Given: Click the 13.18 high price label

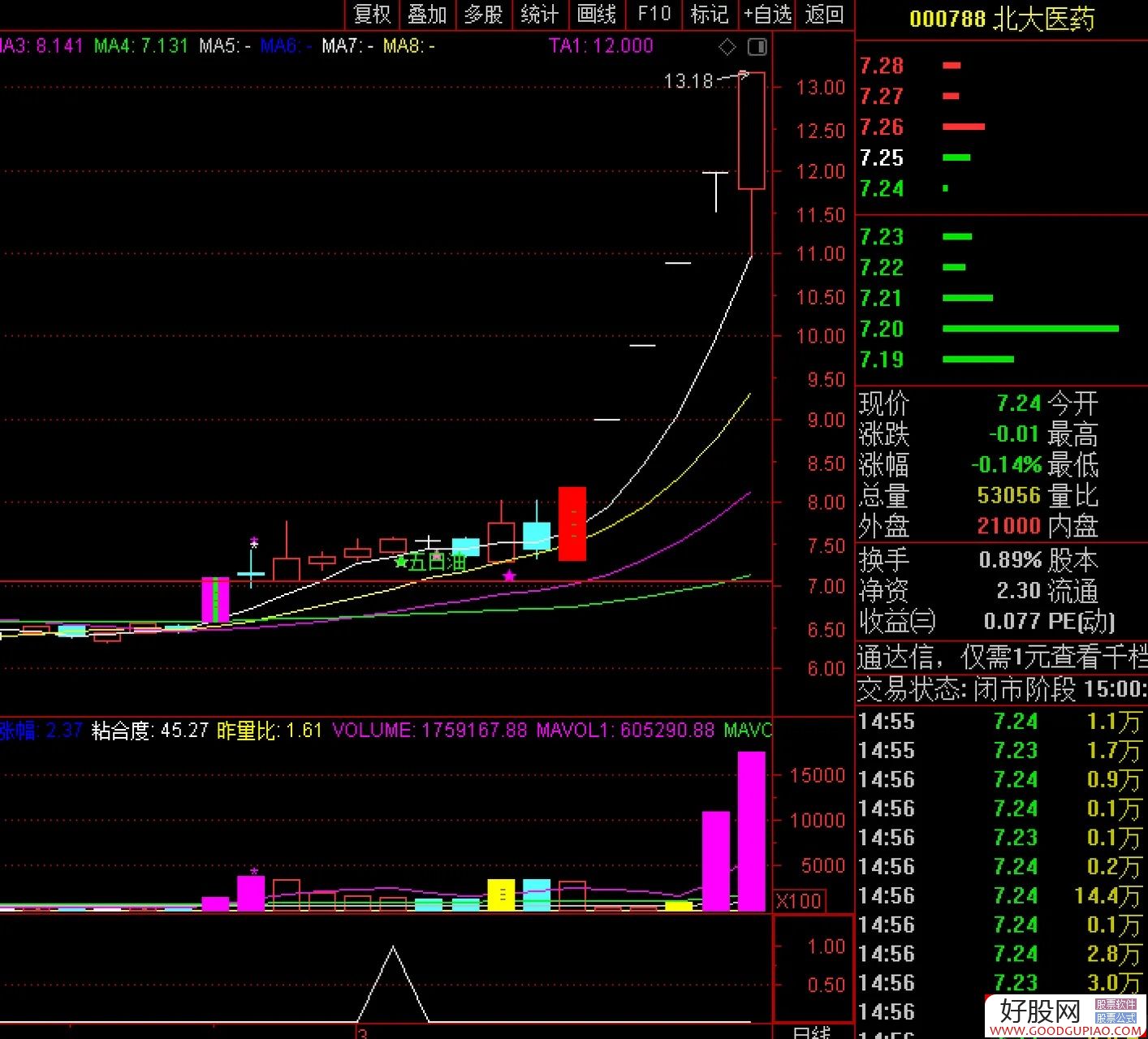Looking at the screenshot, I should [688, 81].
